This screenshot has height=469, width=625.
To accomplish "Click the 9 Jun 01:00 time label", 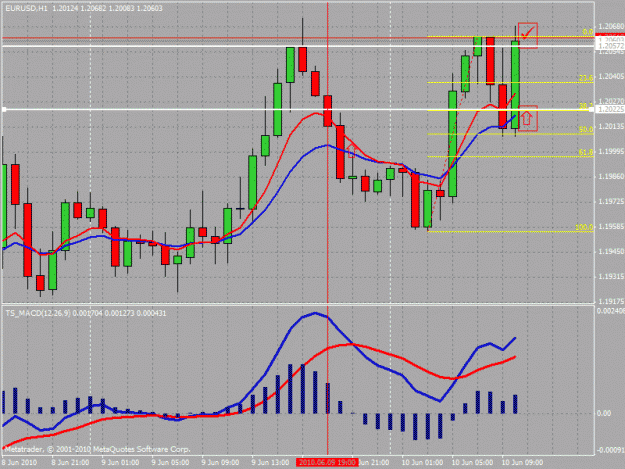I will click(120, 463).
